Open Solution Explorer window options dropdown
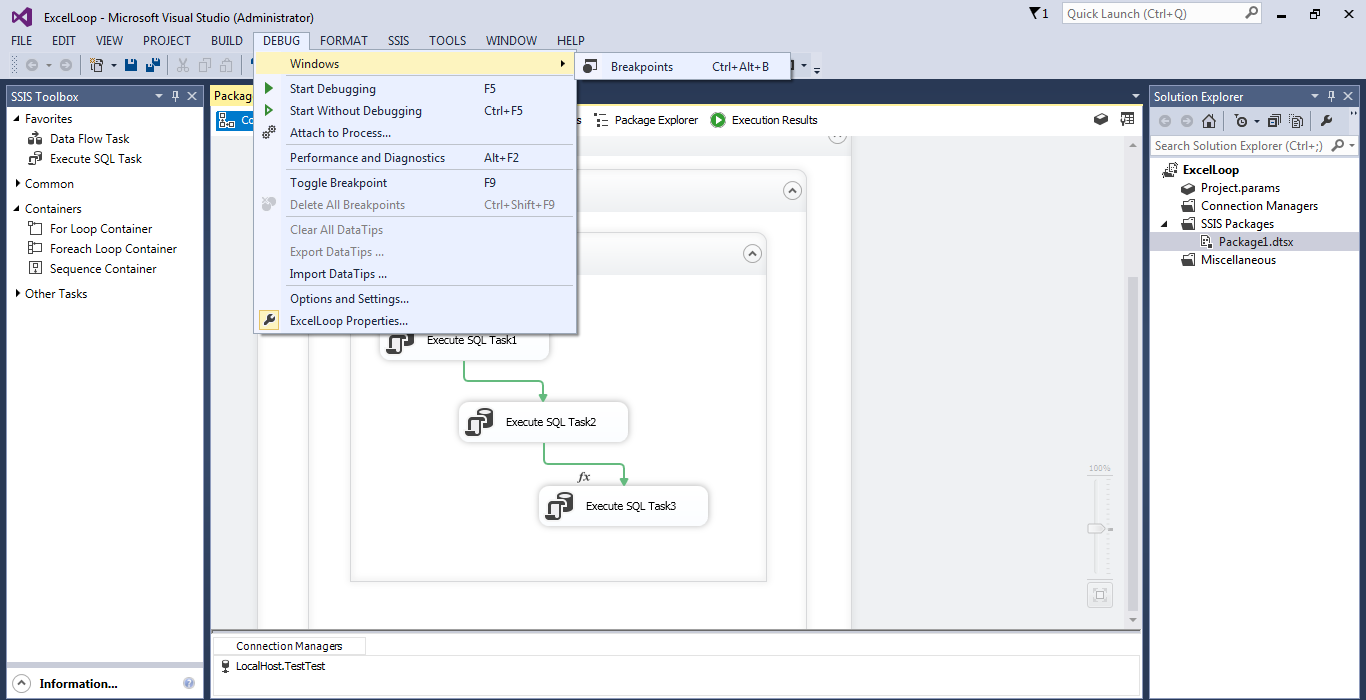The width and height of the screenshot is (1366, 700). click(1313, 96)
